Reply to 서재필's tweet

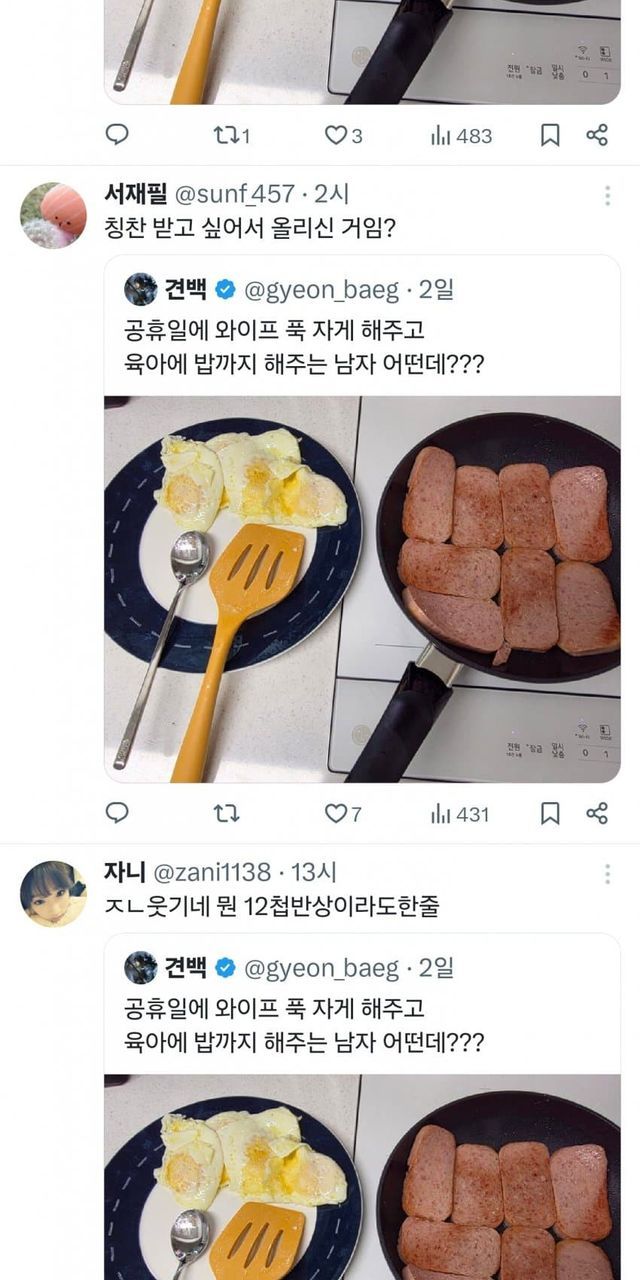[x=117, y=814]
